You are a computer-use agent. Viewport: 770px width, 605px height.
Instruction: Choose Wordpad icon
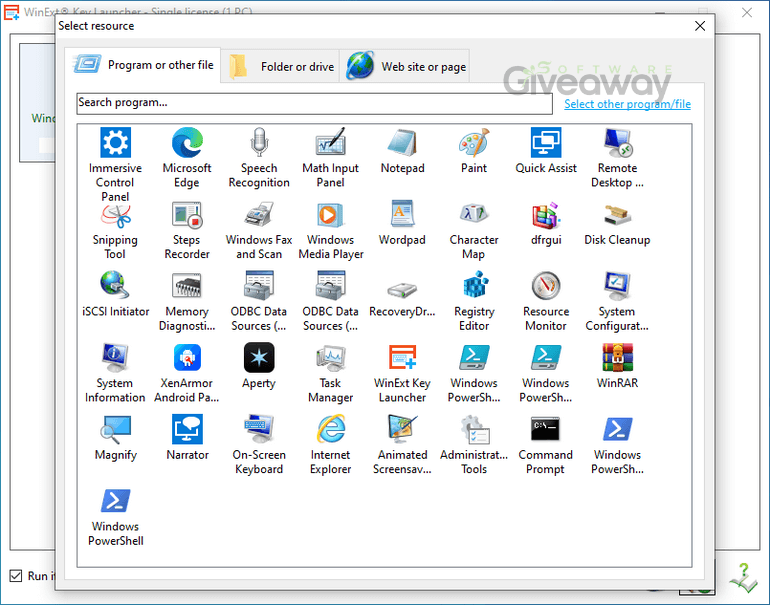click(402, 215)
